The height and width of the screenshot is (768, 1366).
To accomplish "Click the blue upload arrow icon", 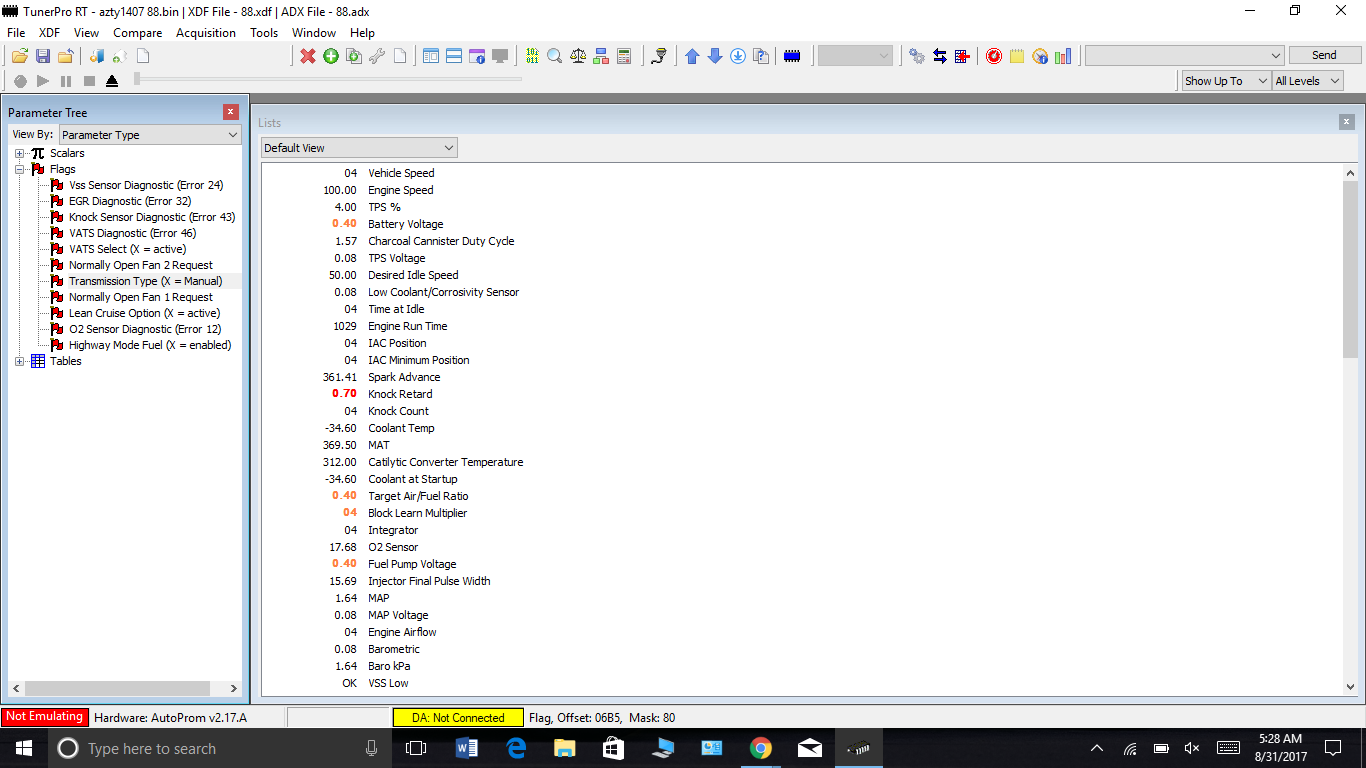I will coord(692,56).
